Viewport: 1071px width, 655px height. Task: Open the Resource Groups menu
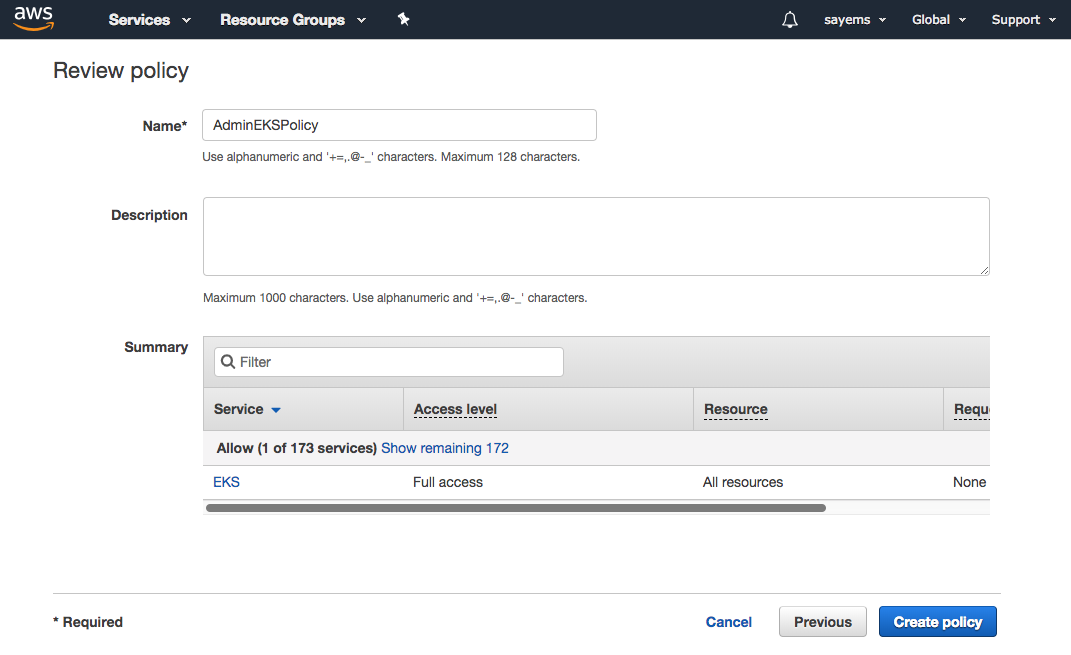tap(293, 20)
